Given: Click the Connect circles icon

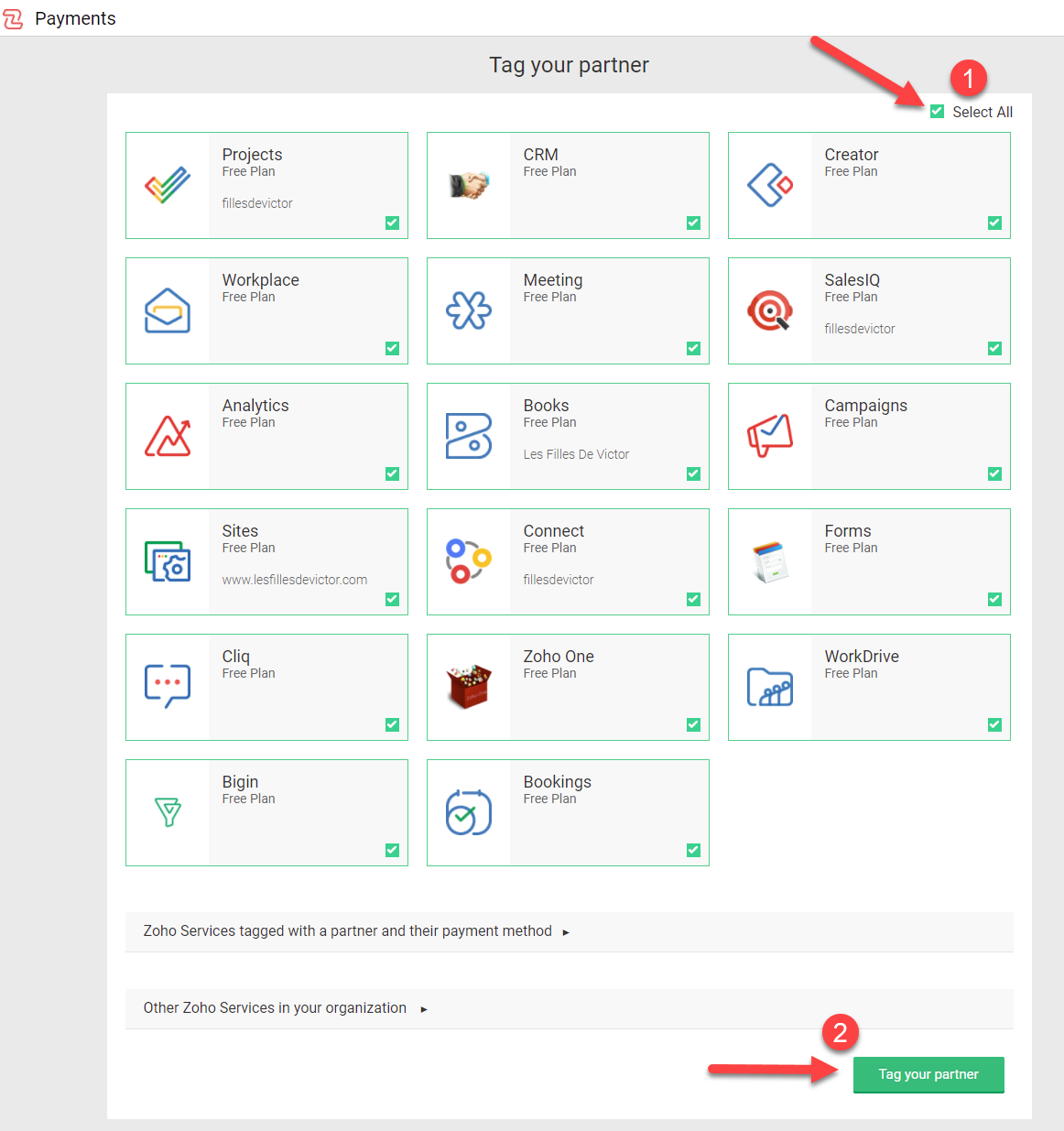Looking at the screenshot, I should 469,561.
